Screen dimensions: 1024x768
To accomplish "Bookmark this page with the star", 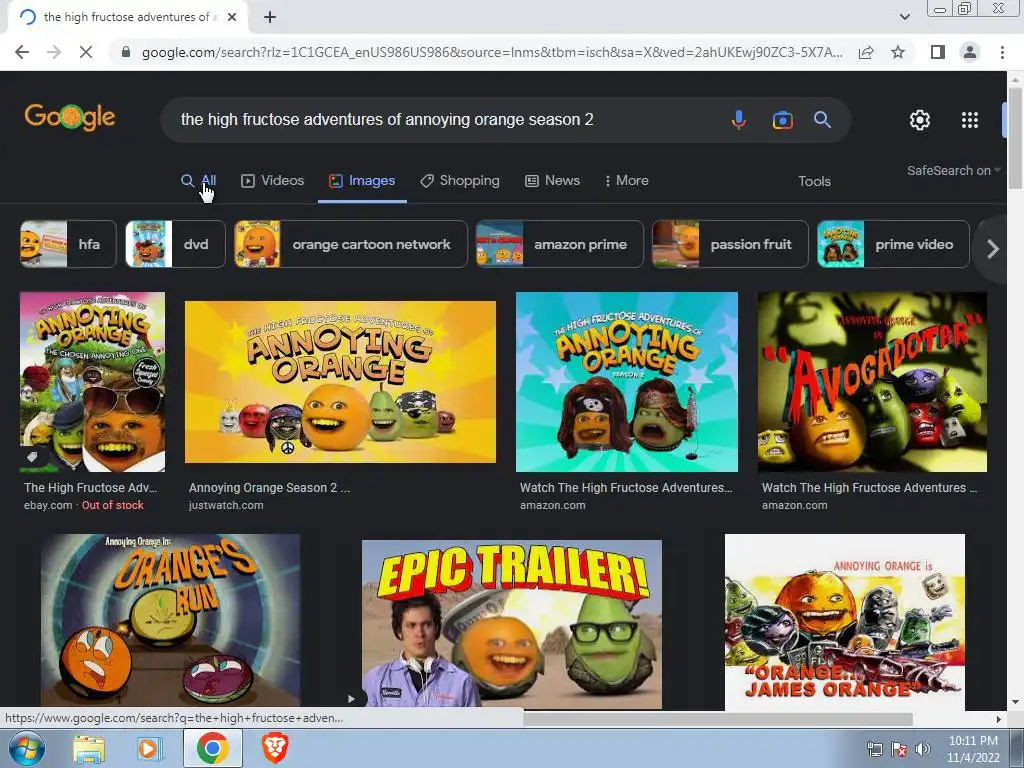I will coord(898,52).
